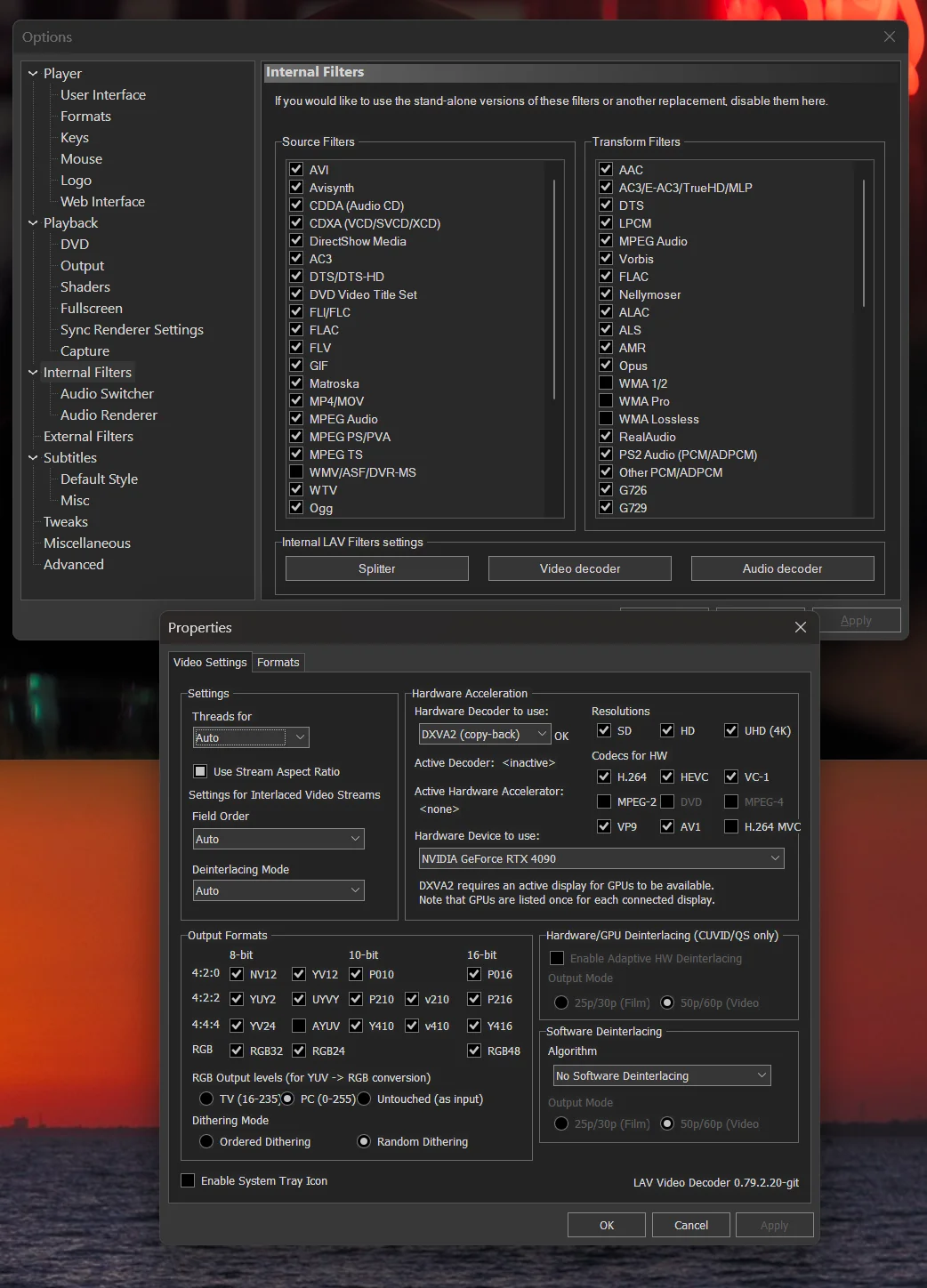Viewport: 927px width, 1288px height.
Task: Select Default Style under Subtitles
Action: coord(99,479)
